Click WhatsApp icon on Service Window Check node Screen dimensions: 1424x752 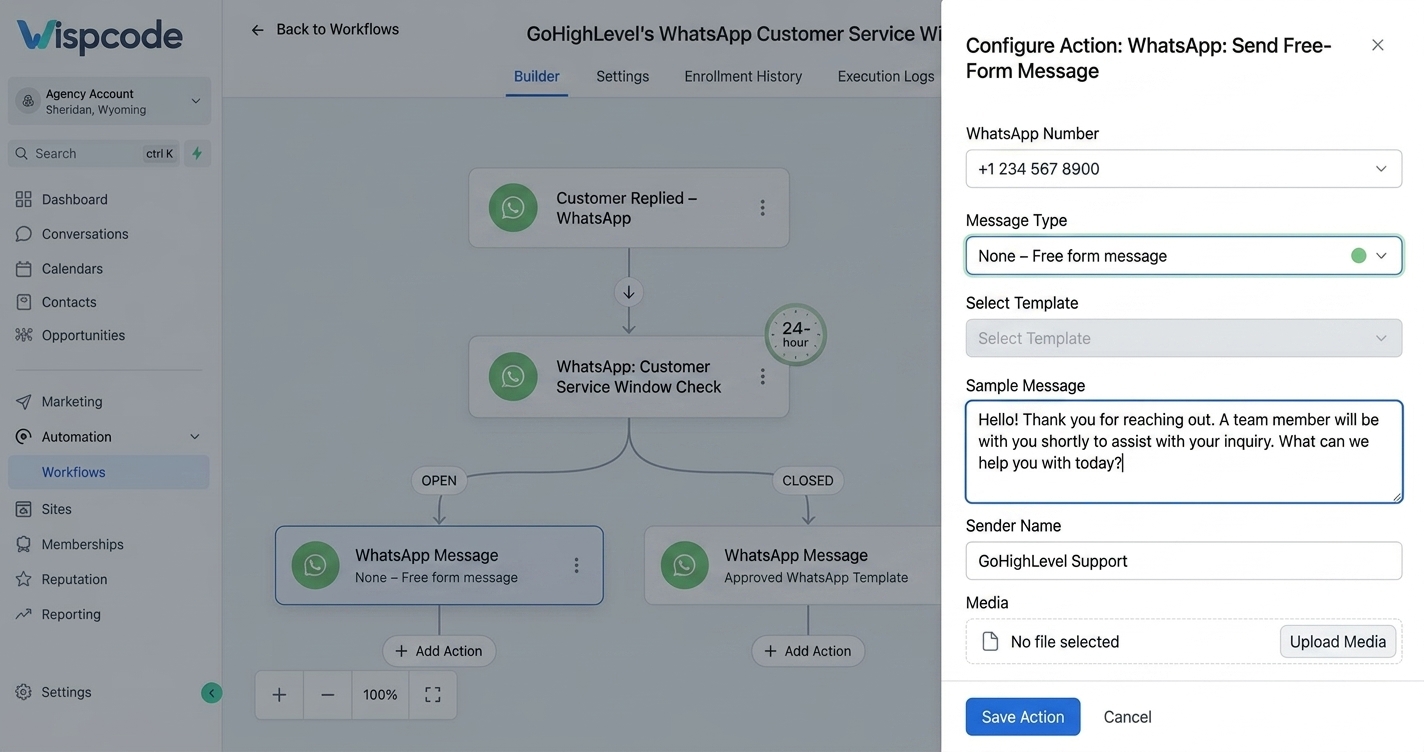tap(513, 376)
